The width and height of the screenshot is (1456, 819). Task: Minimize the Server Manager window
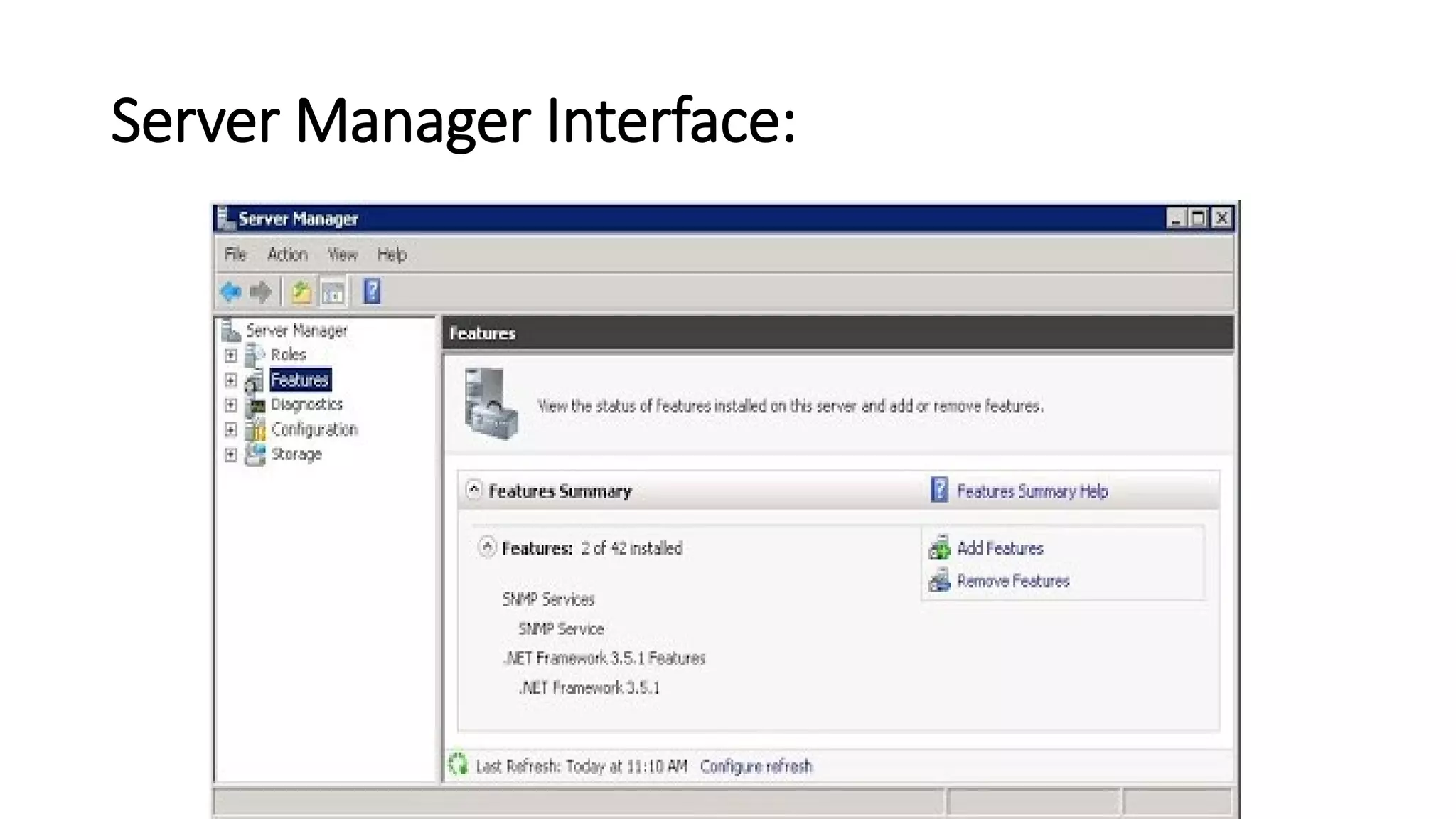[x=1175, y=218]
